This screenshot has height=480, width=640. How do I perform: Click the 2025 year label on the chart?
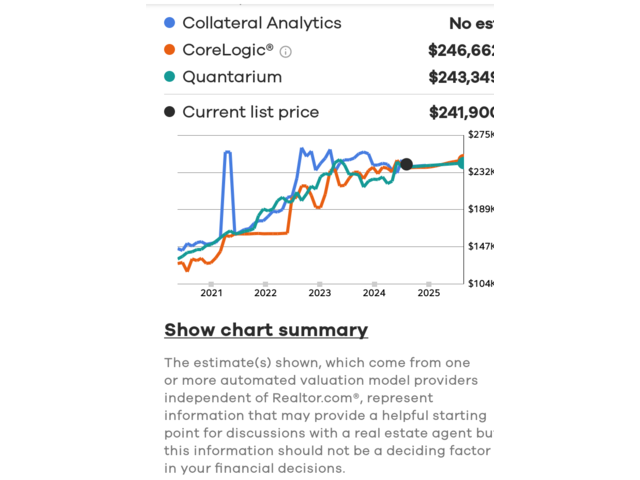pyautogui.click(x=428, y=293)
